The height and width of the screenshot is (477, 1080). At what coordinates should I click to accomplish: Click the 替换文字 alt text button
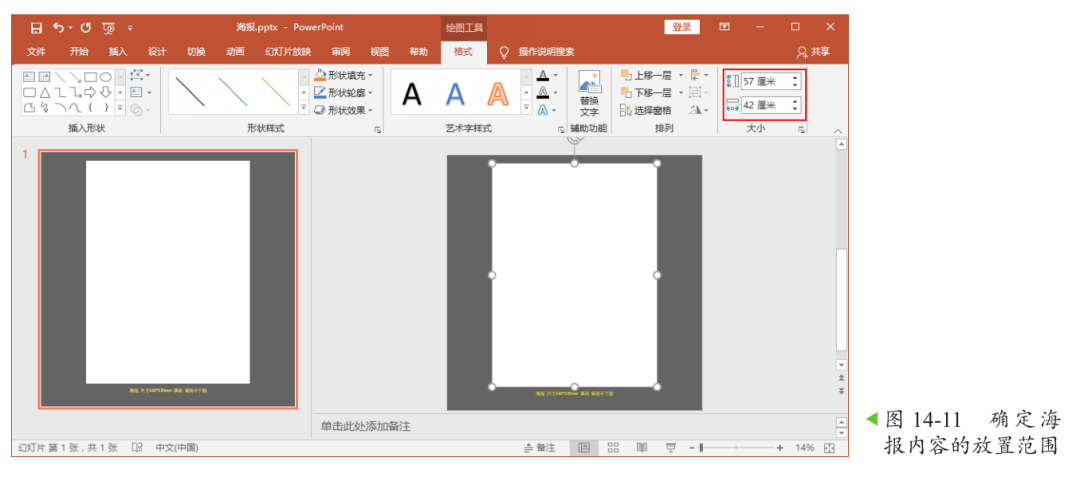(589, 94)
